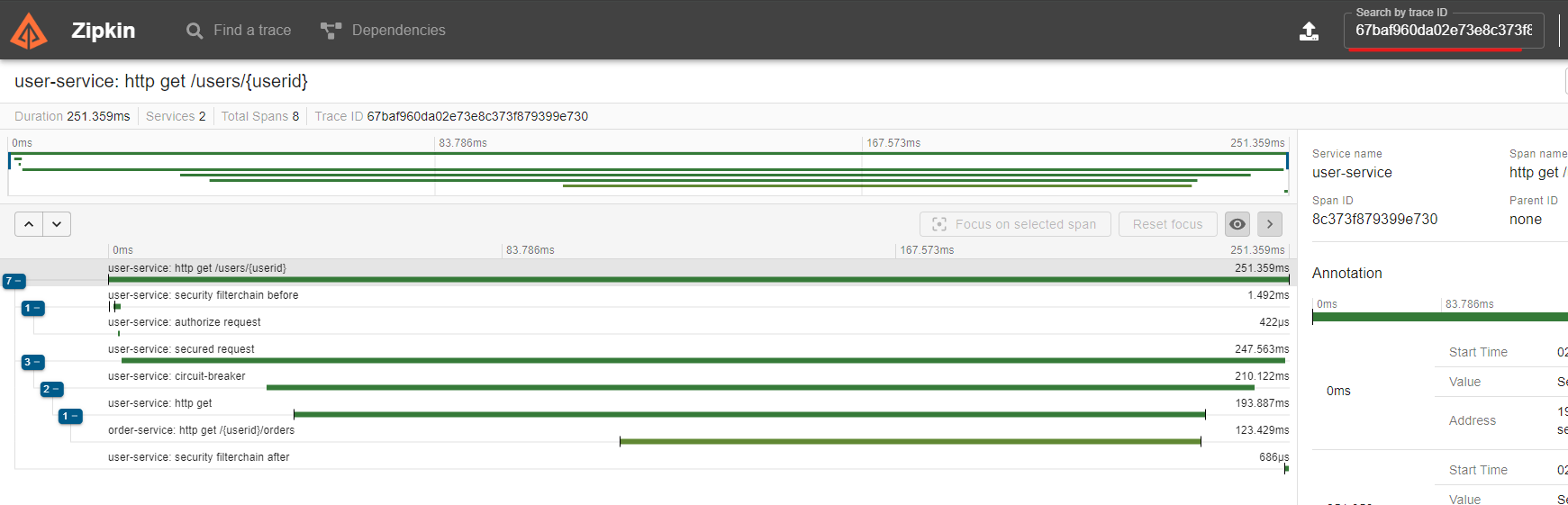The height and width of the screenshot is (505, 1568).
Task: Focus the Search by trace ID field
Action: click(x=1444, y=30)
